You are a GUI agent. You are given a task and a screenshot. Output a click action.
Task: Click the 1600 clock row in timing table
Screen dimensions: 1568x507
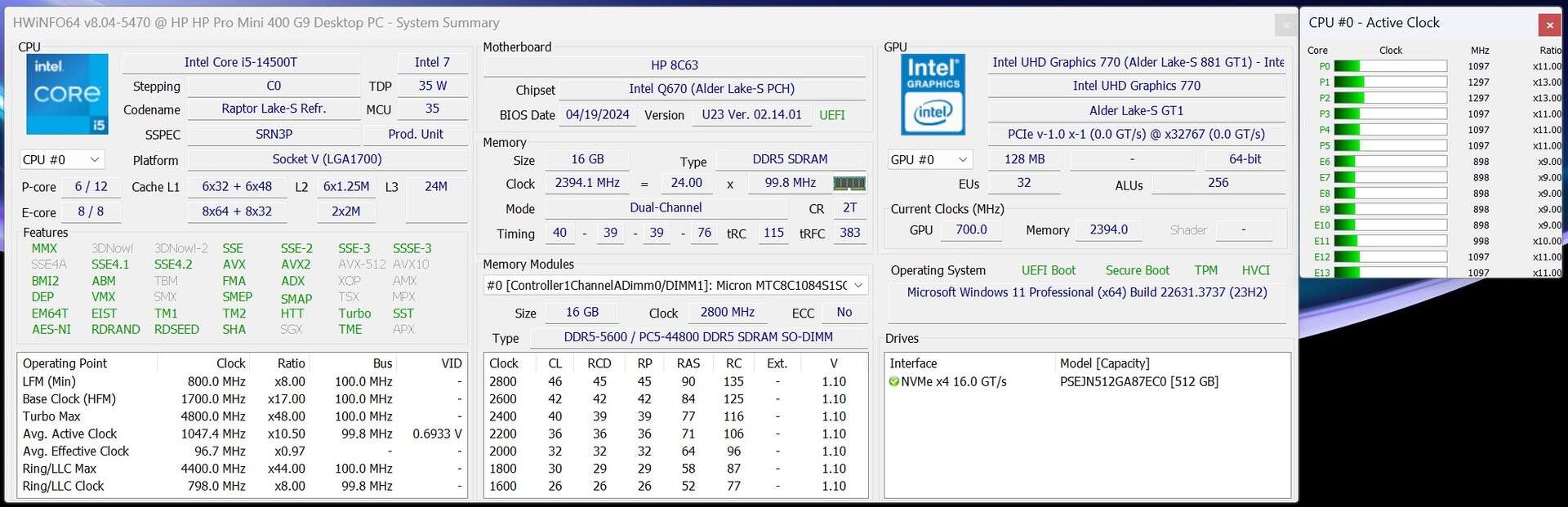click(675, 486)
